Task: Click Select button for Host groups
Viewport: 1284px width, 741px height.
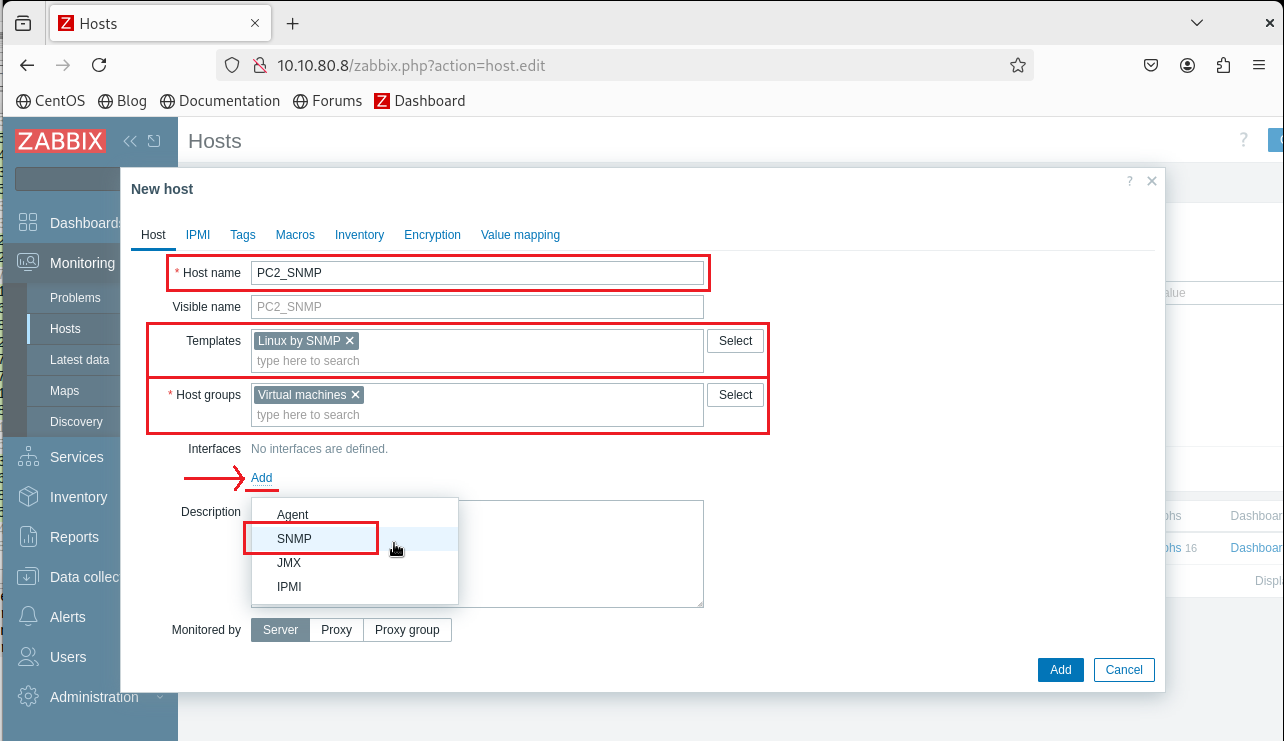Action: pyautogui.click(x=735, y=395)
